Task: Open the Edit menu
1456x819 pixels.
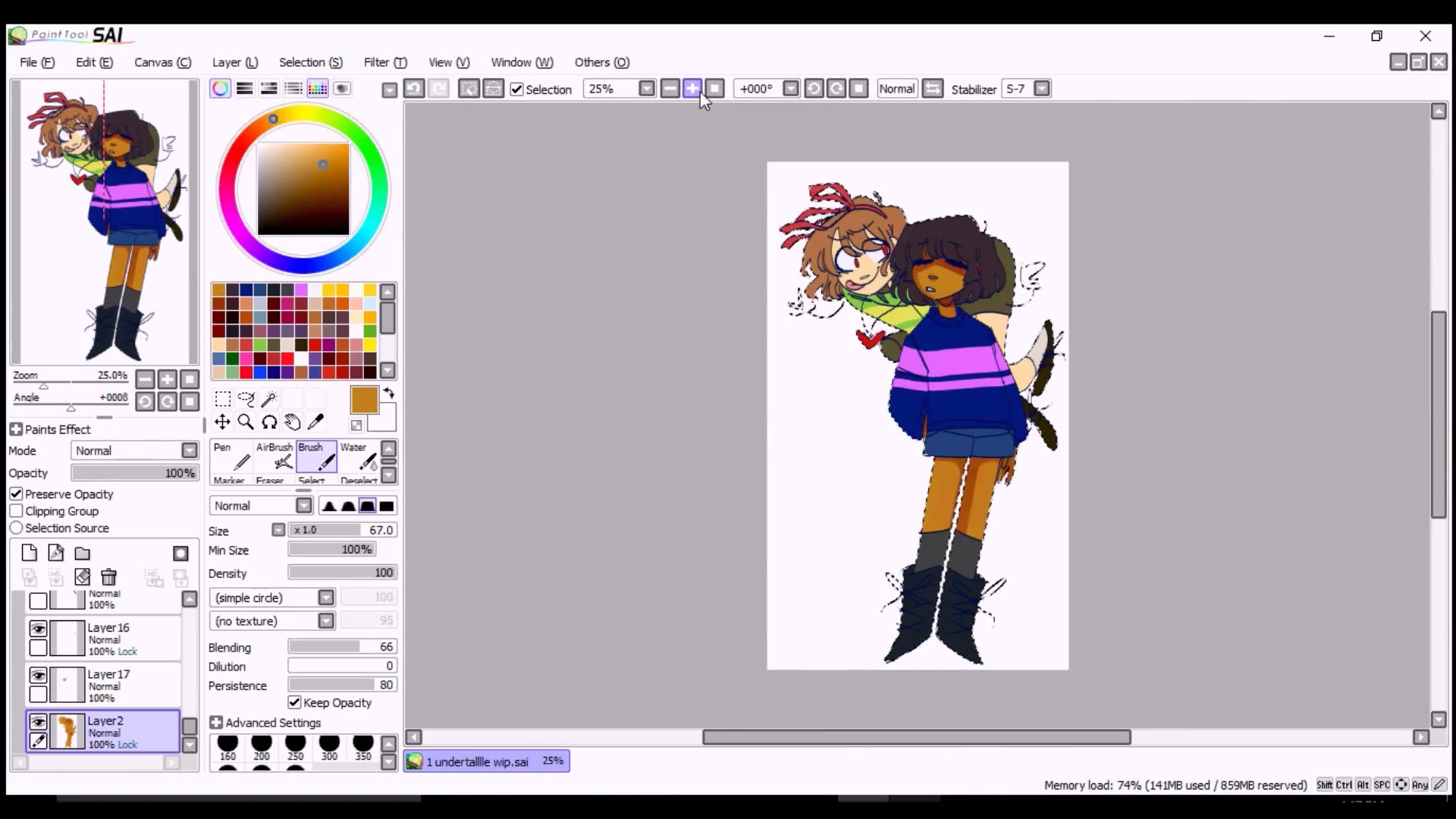Action: tap(94, 62)
